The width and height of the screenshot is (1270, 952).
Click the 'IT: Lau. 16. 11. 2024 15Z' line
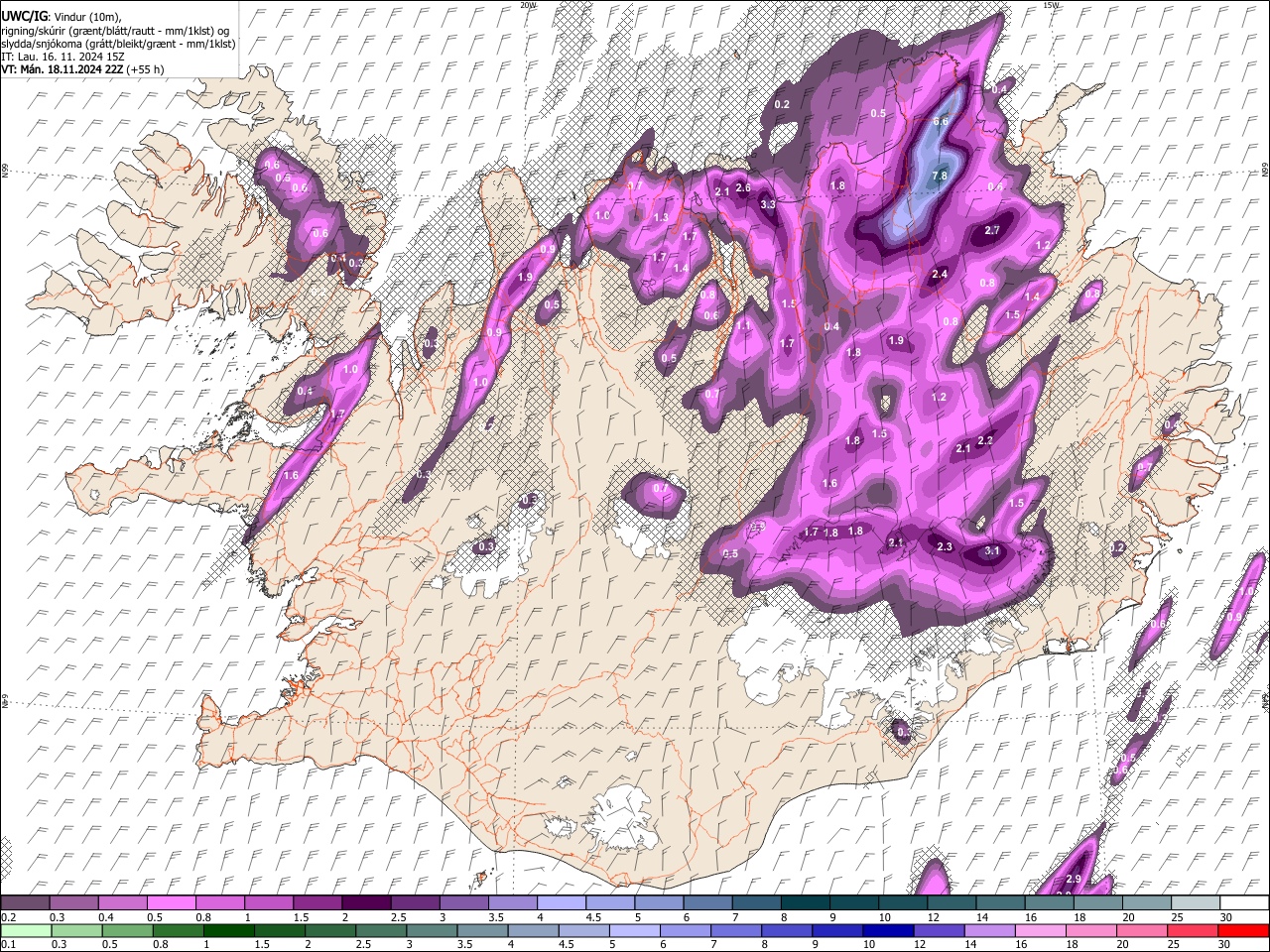tap(63, 57)
